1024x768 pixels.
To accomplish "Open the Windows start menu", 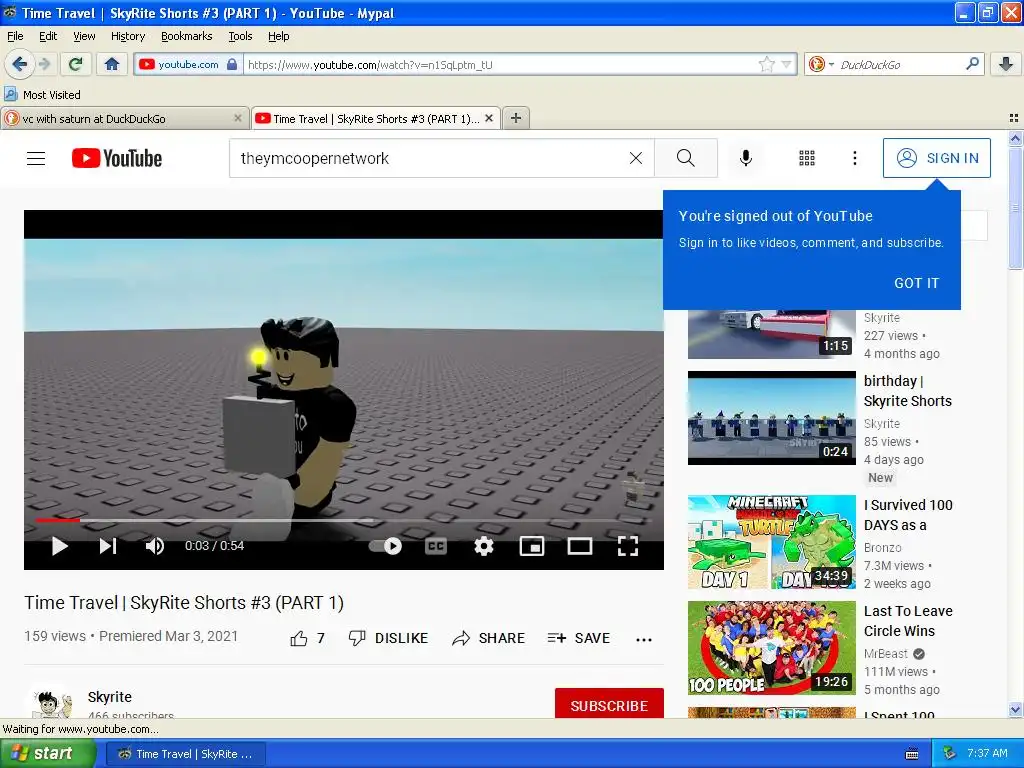I will tap(48, 754).
